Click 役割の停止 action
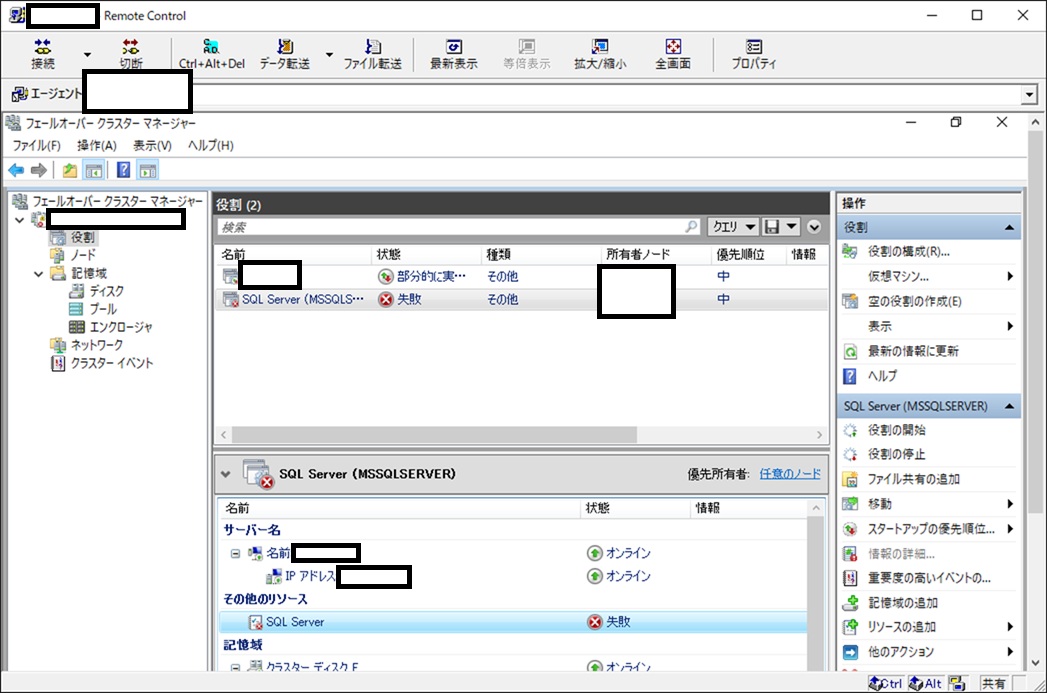 point(896,455)
